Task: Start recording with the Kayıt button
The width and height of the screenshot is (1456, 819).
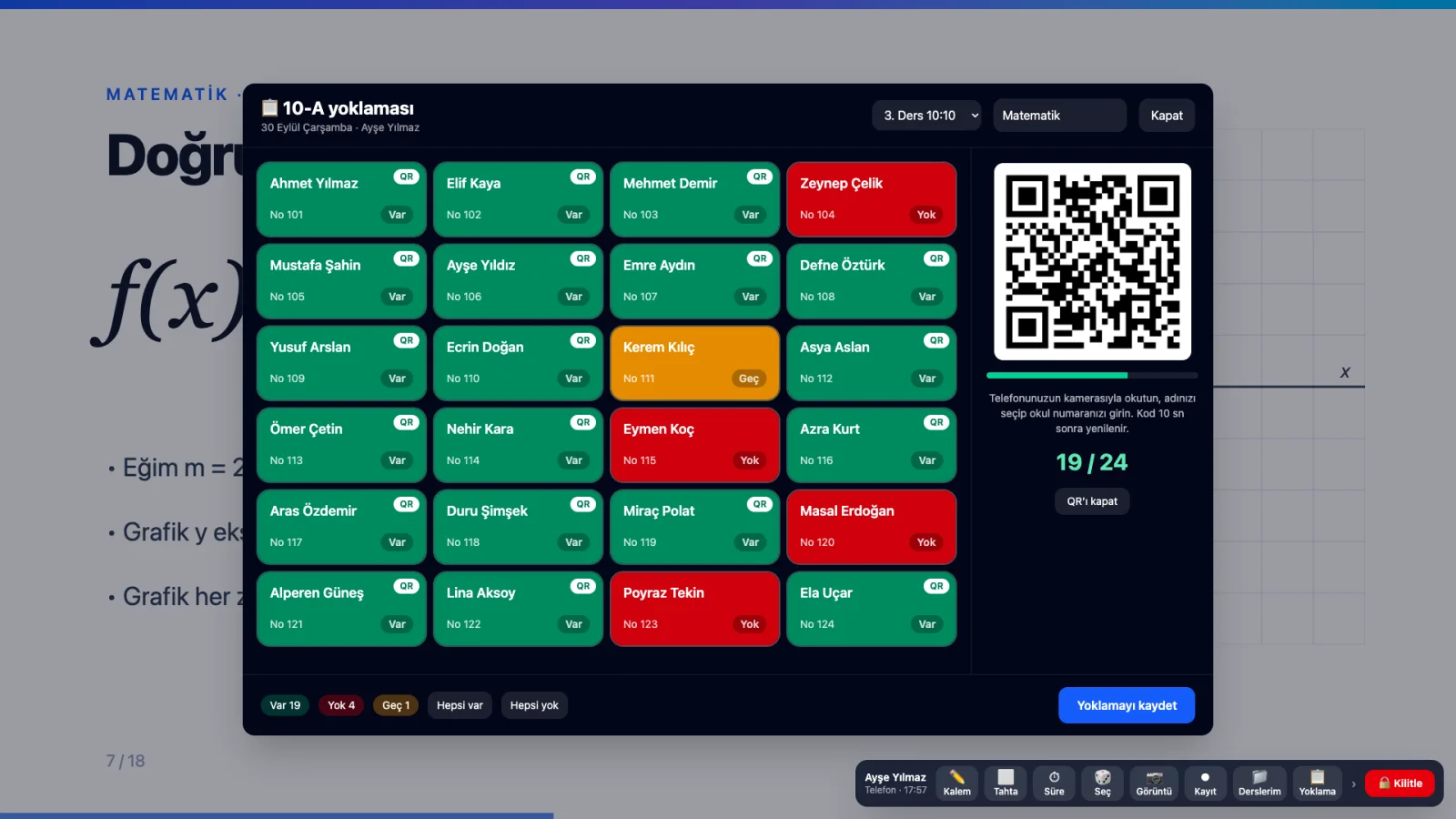Action: [x=1205, y=783]
